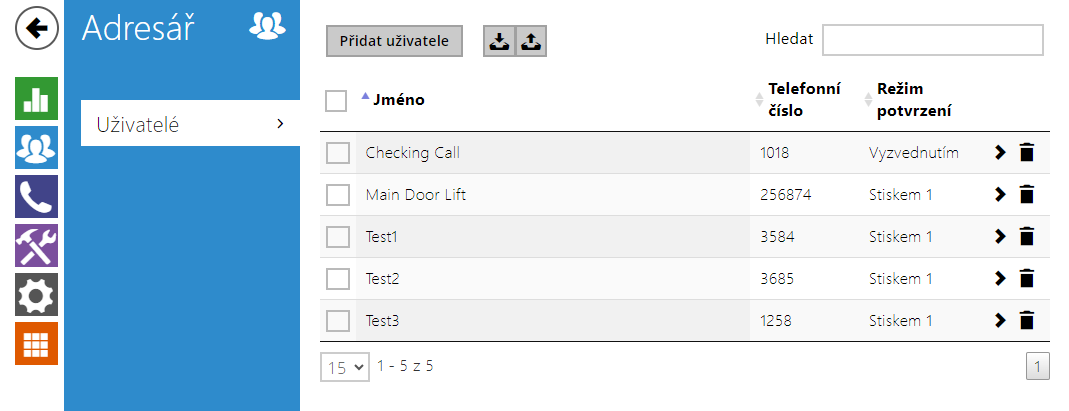Image resolution: width=1069 pixels, height=411 pixels.
Task: Open the phone calling section icon
Action: (x=37, y=196)
